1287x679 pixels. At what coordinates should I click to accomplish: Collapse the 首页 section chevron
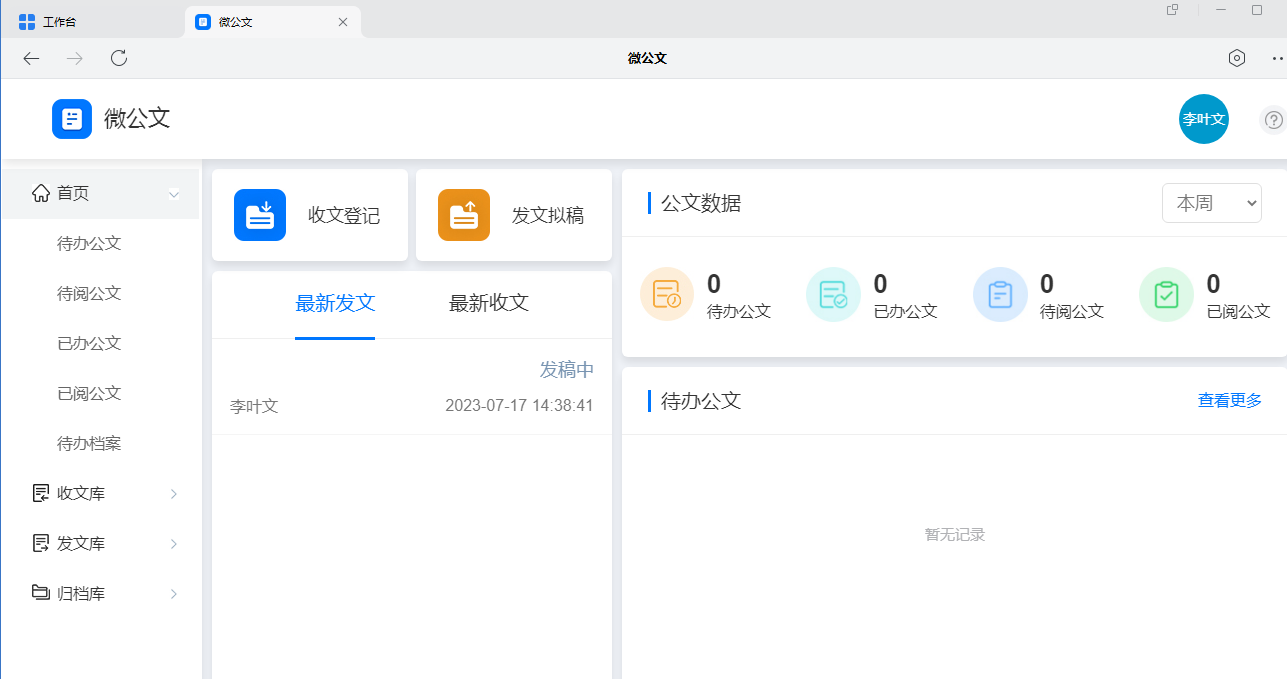[173, 193]
